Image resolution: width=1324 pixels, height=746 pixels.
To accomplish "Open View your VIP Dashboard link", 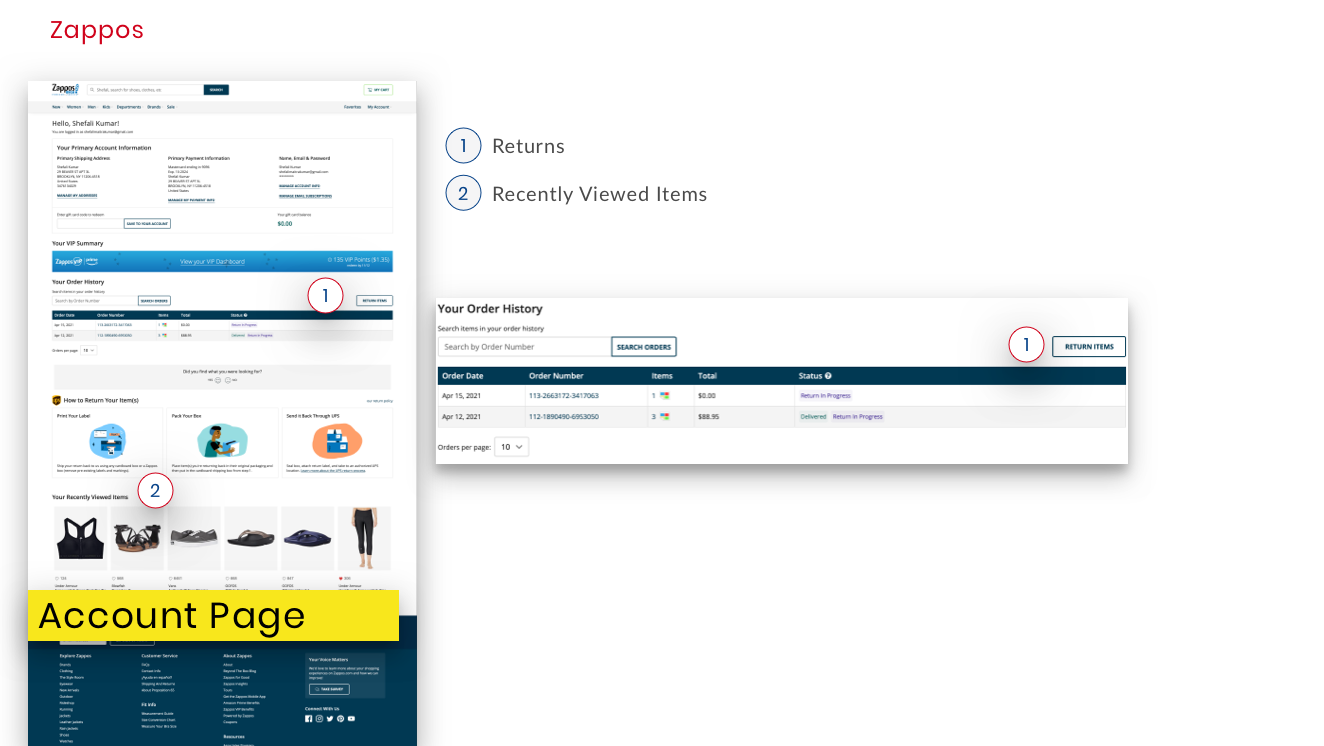I will click(x=212, y=262).
